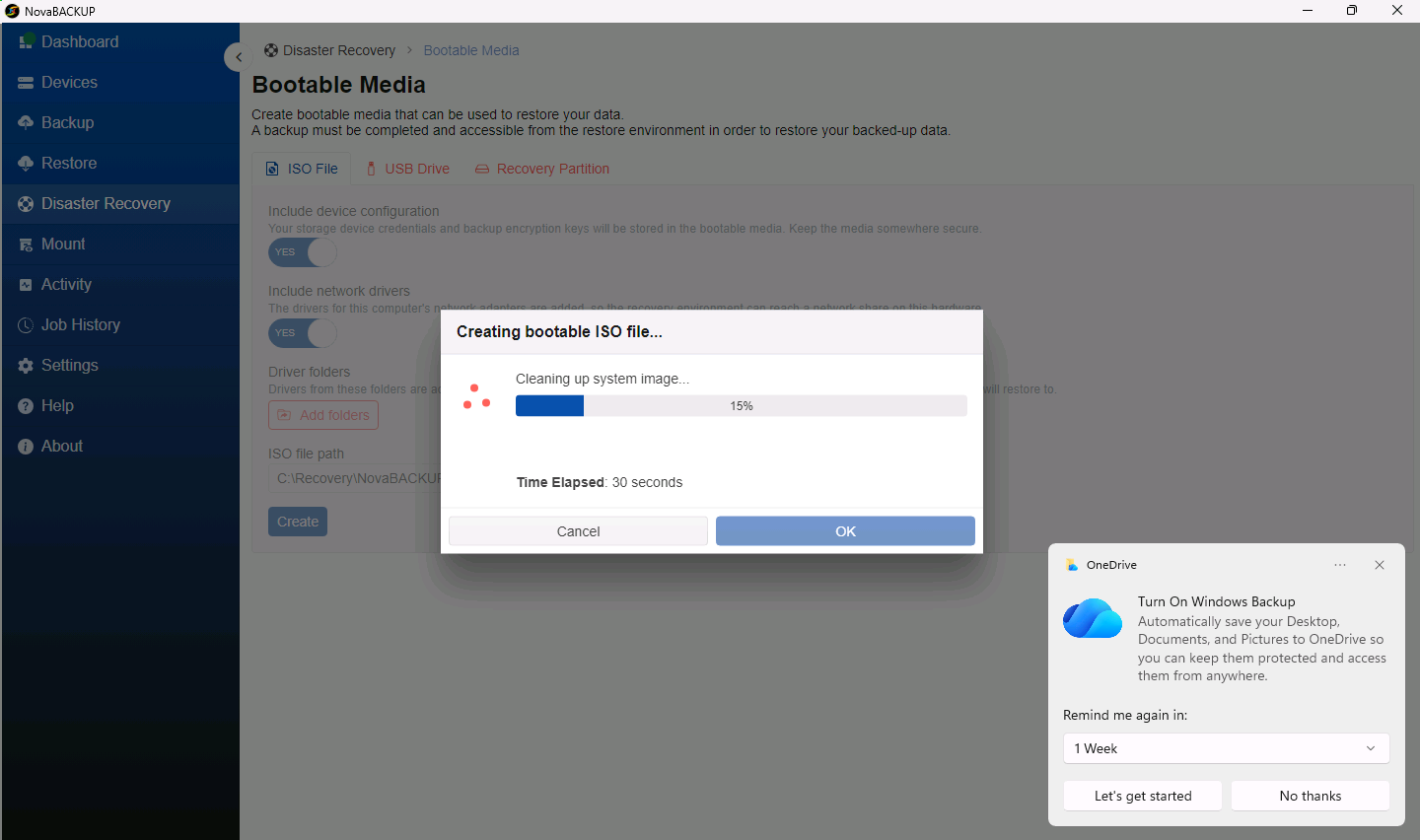
Task: Cancel the ISO file creation
Action: tap(578, 531)
